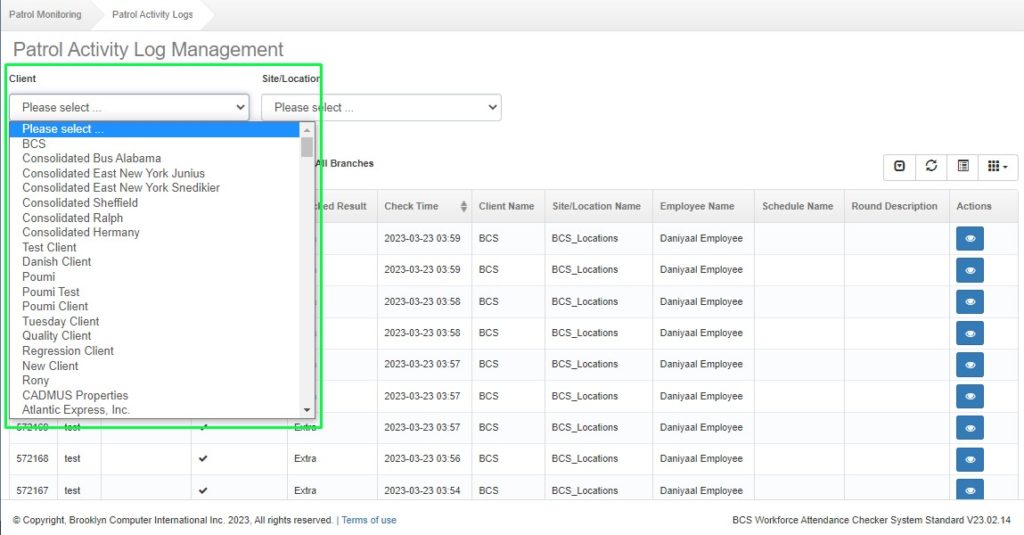Viewport: 1024px width, 535px height.
Task: View details of row 572168 via eye icon
Action: 969,459
